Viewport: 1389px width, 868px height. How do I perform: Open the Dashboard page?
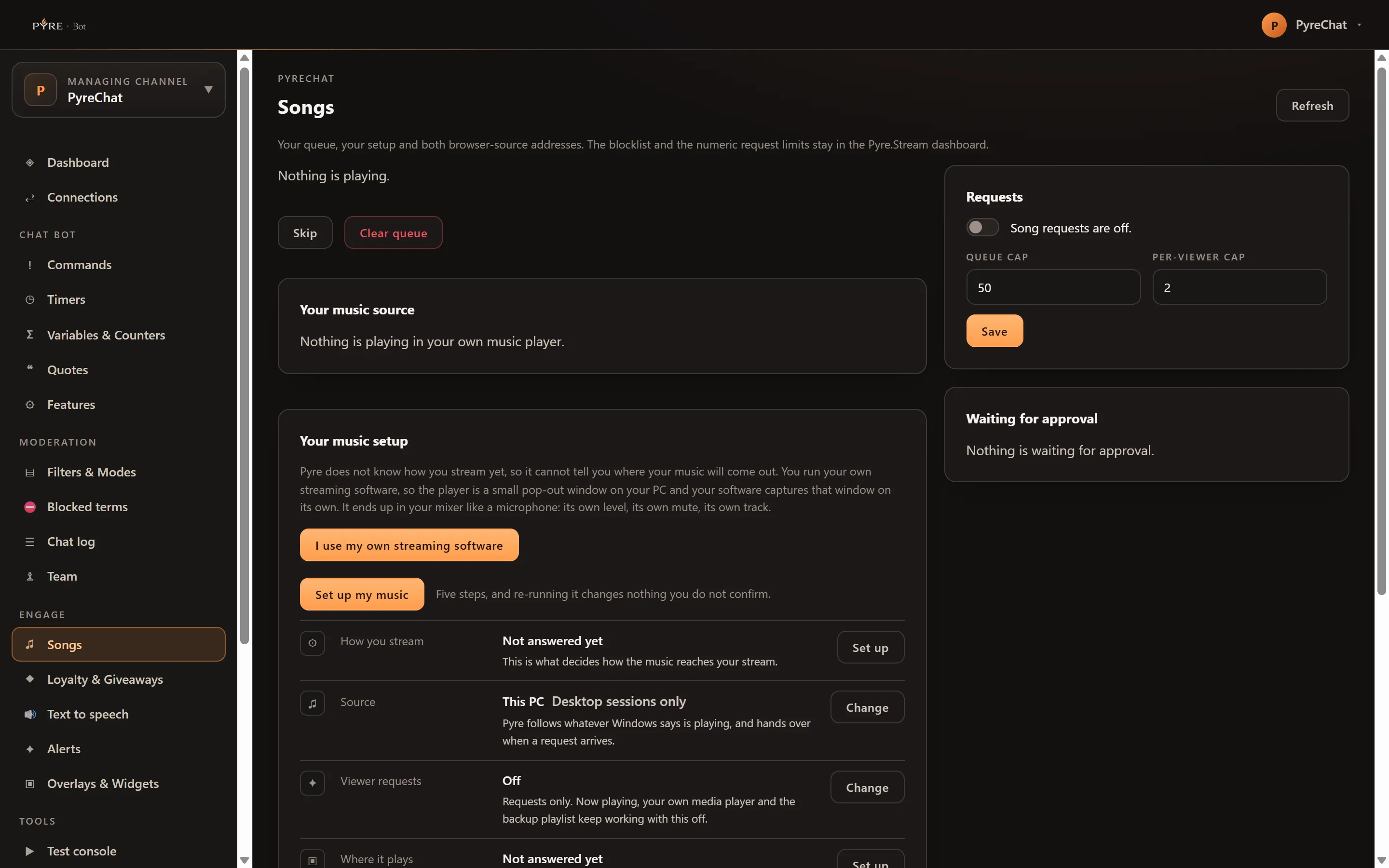(119, 163)
